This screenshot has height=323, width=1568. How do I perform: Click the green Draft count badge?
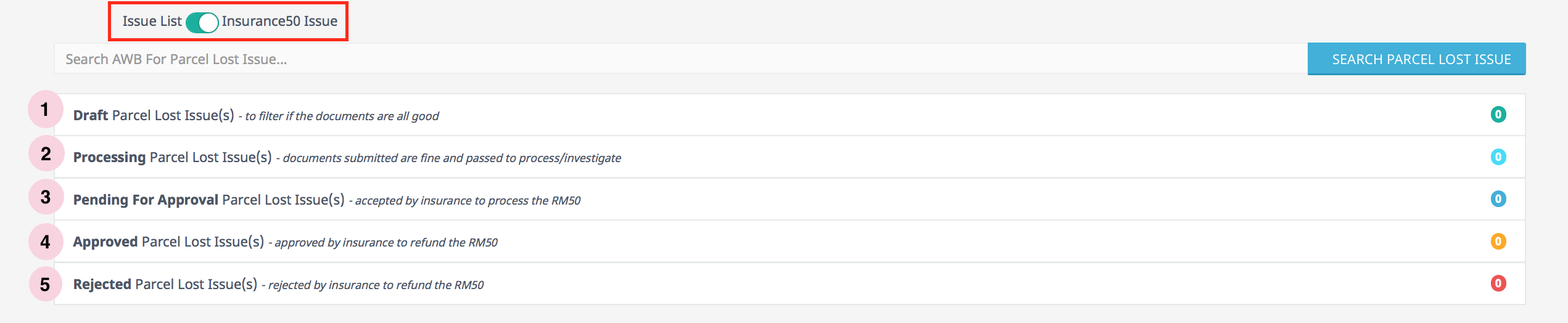coord(1498,115)
